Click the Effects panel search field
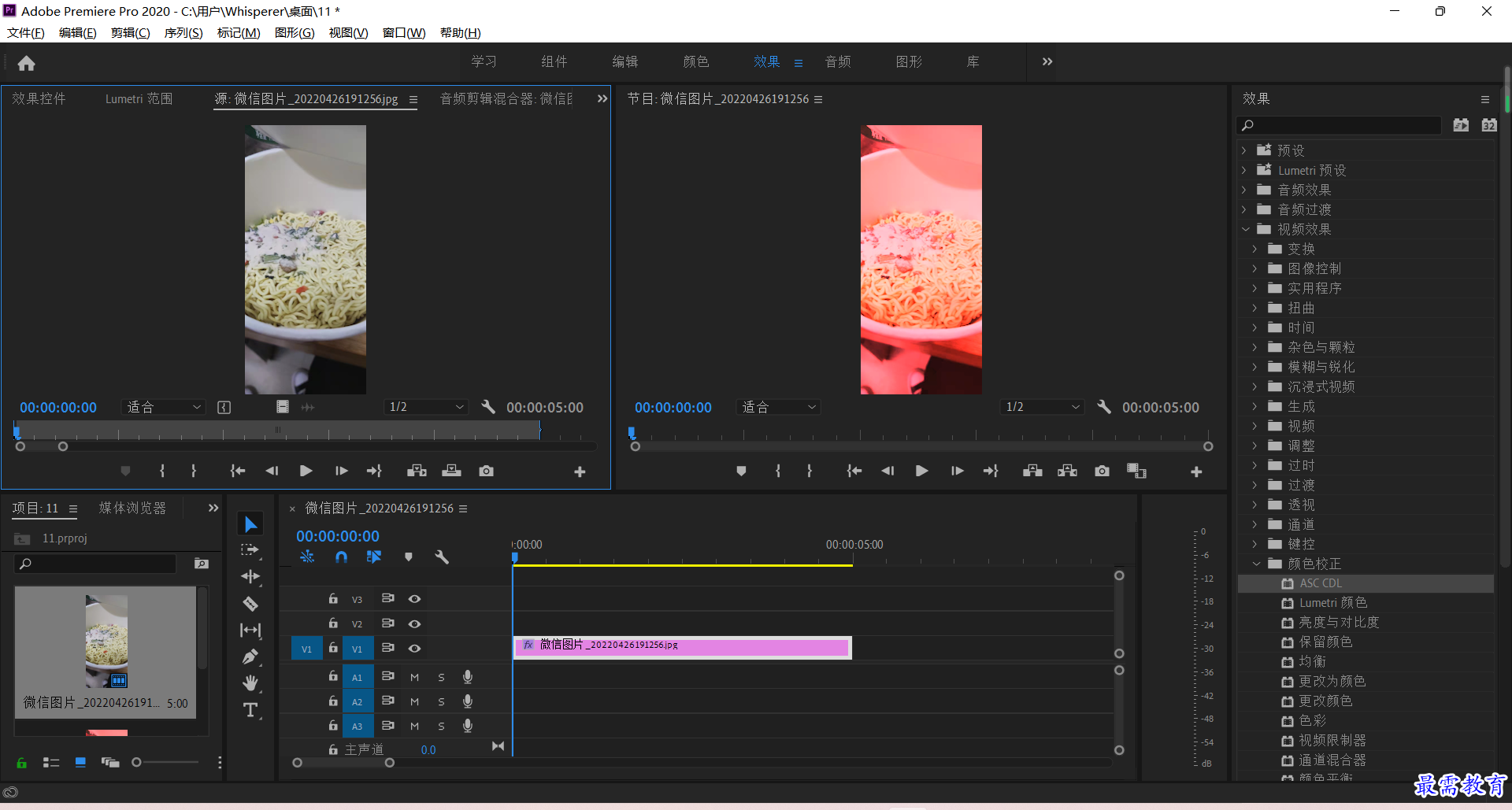 coord(1340,124)
